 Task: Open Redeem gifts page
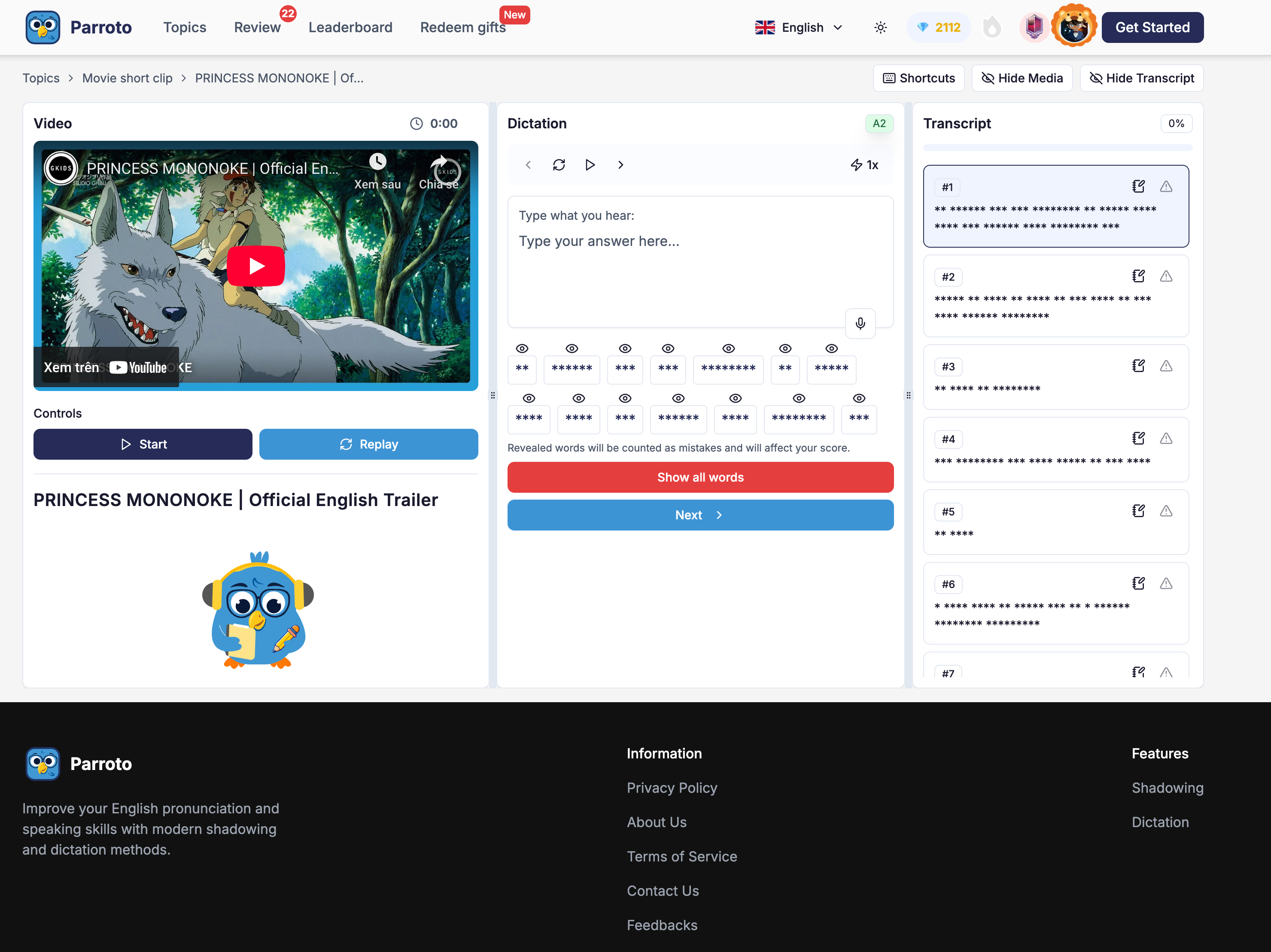(462, 27)
